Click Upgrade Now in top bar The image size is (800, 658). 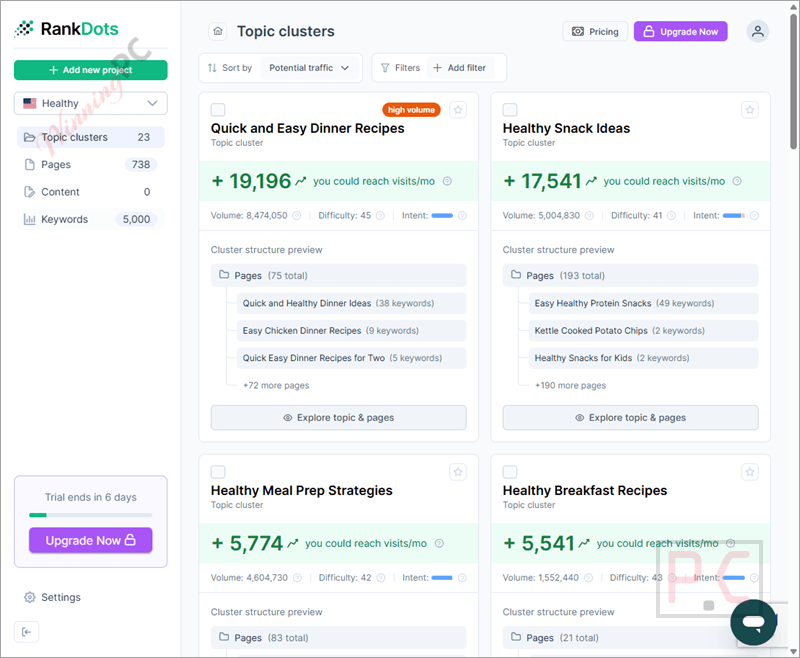[x=681, y=32]
